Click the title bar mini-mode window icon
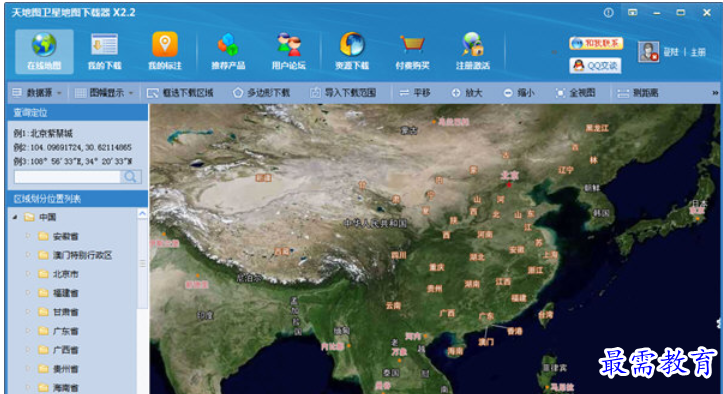Image resolution: width=723 pixels, height=394 pixels. [633, 12]
